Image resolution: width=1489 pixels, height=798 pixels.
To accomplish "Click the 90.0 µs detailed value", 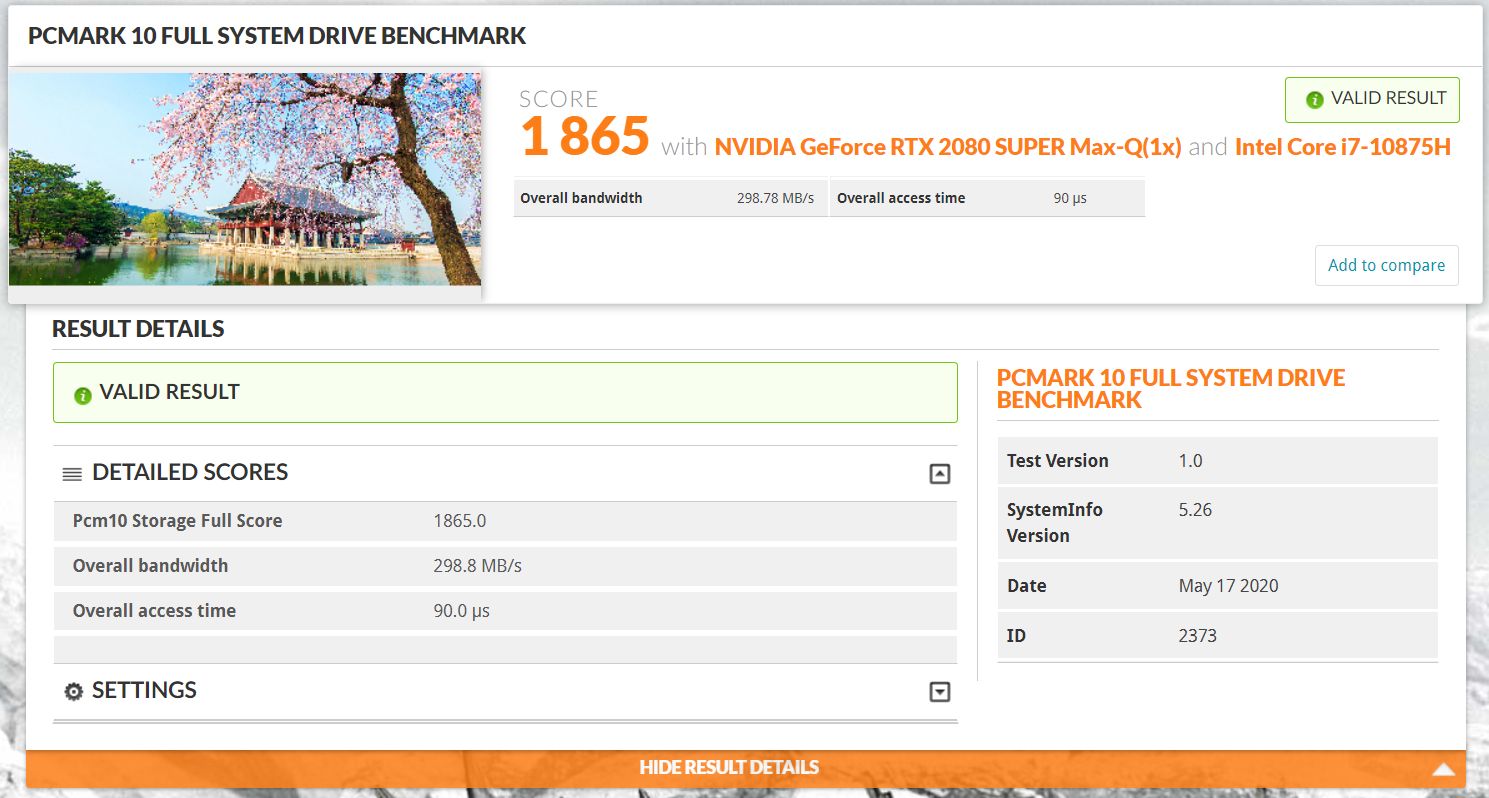I will coord(461,611).
